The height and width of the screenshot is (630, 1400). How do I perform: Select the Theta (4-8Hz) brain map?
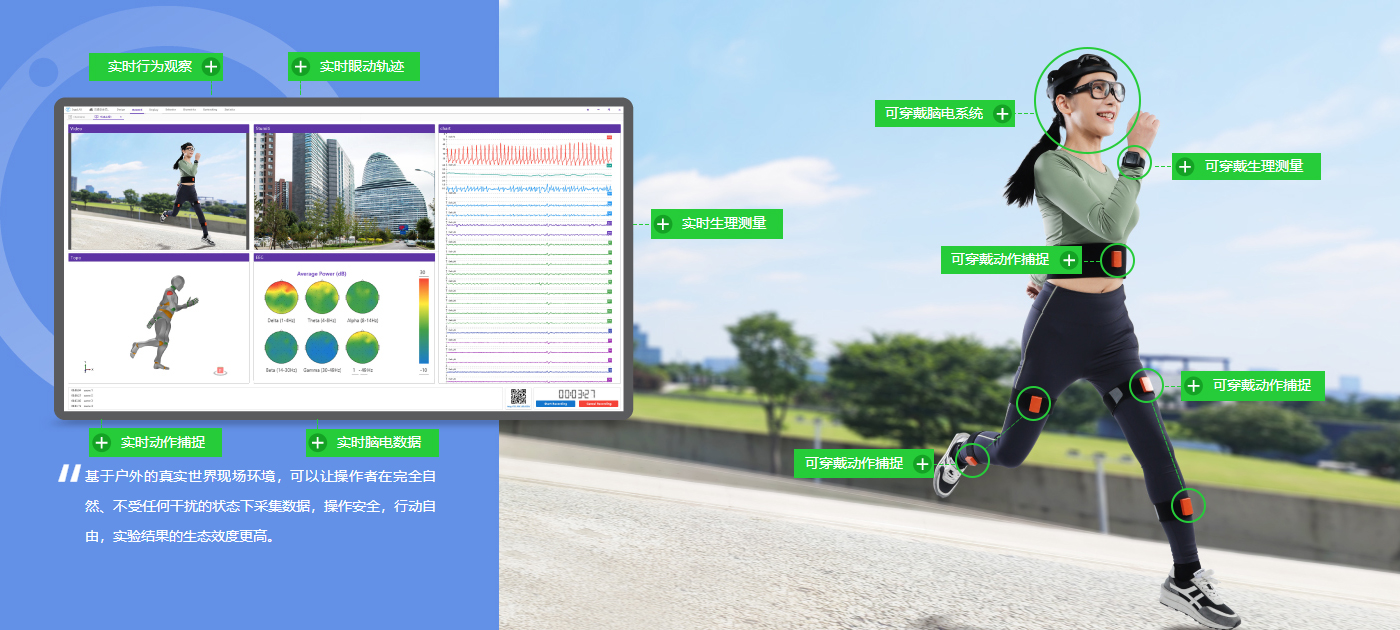[x=322, y=298]
